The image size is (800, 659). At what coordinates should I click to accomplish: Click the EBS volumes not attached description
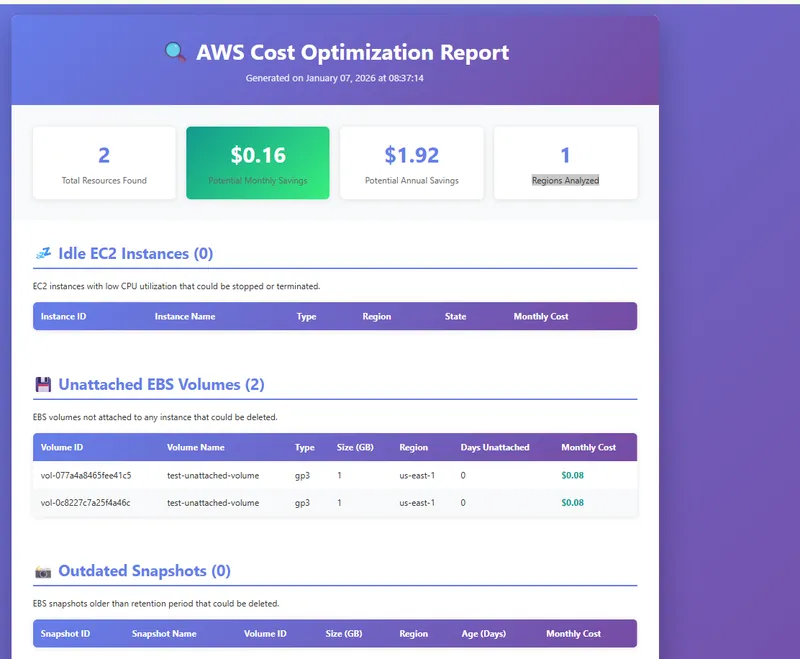[x=155, y=417]
